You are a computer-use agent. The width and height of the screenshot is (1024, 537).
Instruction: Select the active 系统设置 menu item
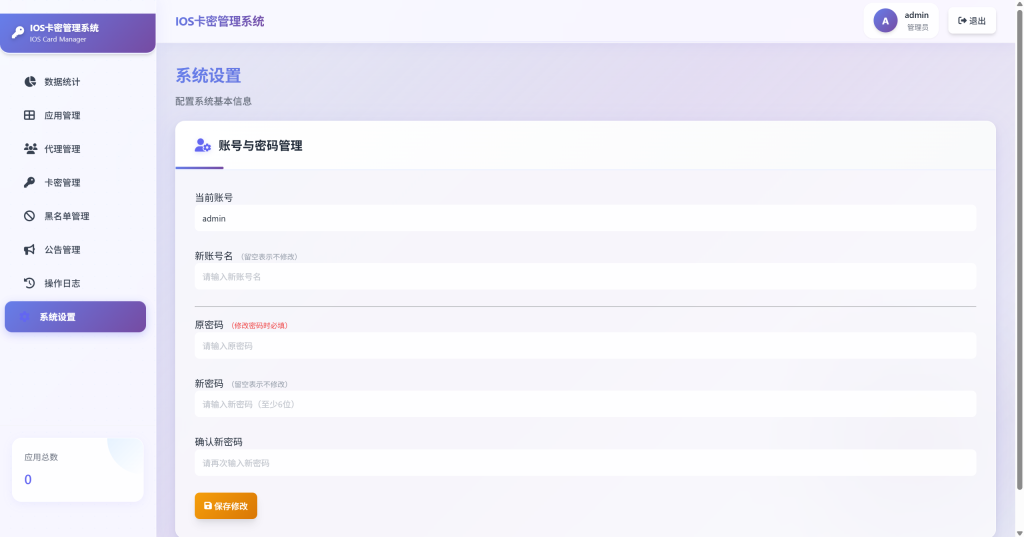coord(76,317)
